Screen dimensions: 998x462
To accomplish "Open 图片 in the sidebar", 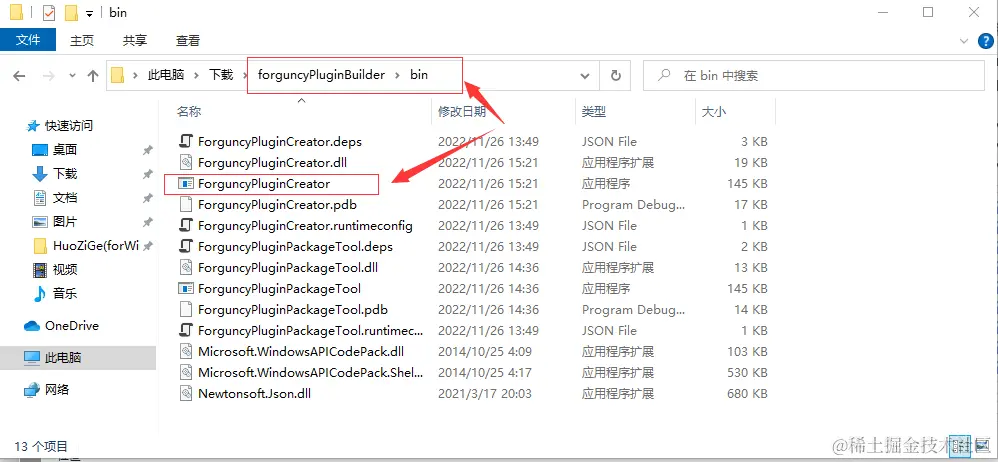I will coord(65,221).
